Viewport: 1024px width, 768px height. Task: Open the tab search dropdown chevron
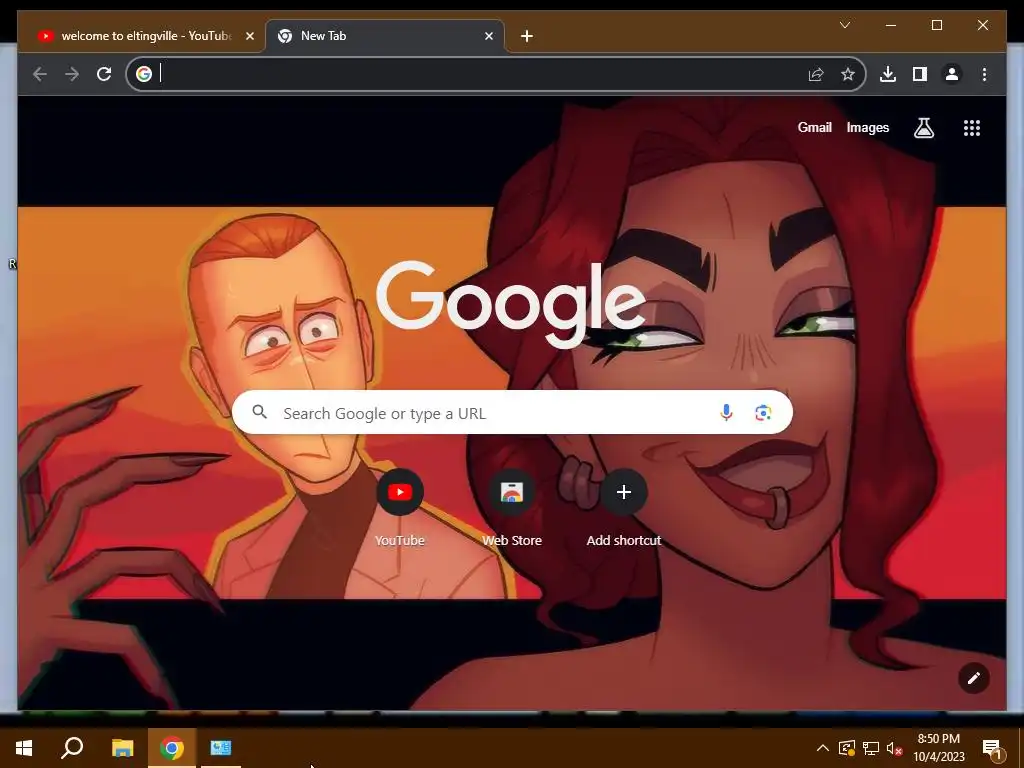click(x=844, y=25)
